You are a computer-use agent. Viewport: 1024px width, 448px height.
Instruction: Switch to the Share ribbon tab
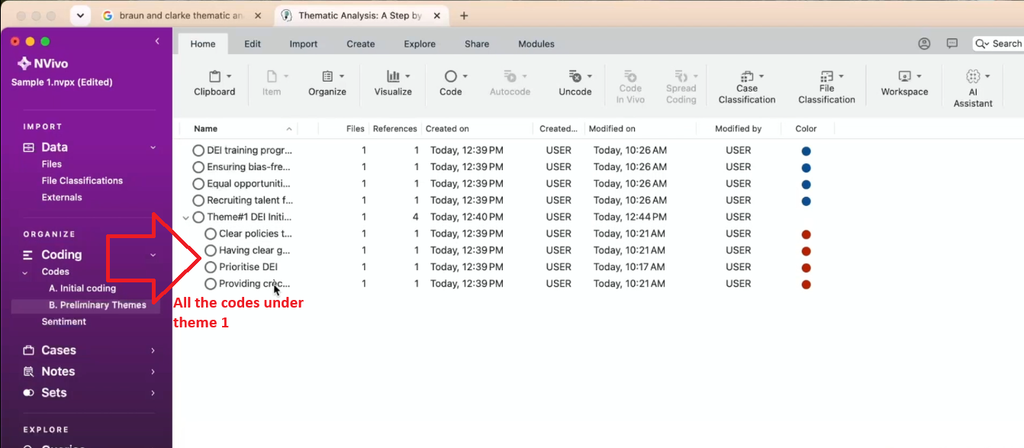pyautogui.click(x=477, y=44)
